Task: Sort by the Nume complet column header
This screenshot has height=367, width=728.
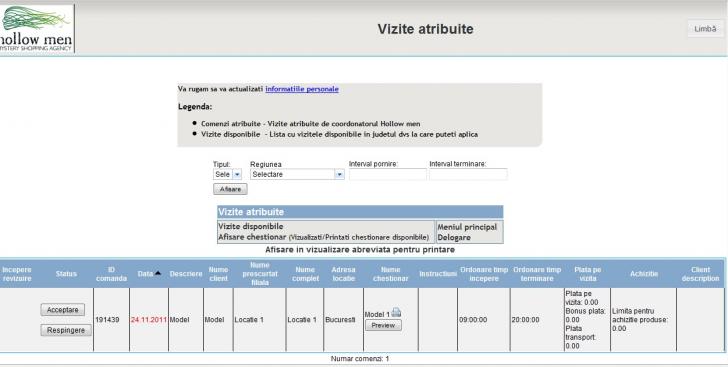Action: pyautogui.click(x=305, y=274)
